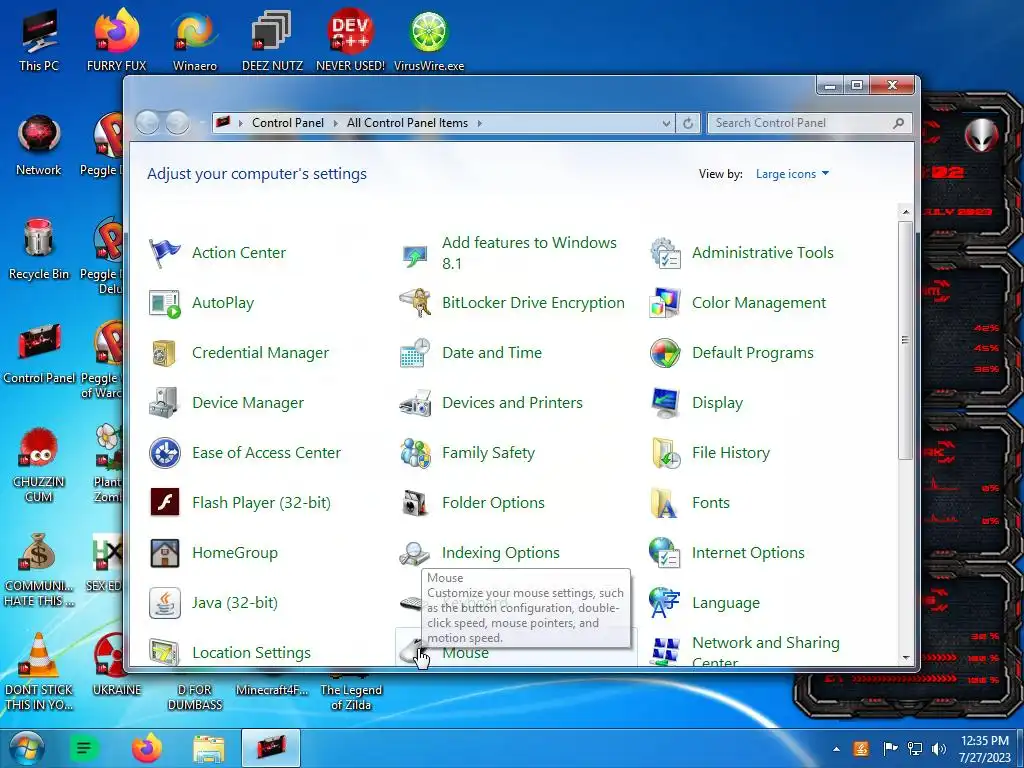Open Network and Sharing Center icon
The image size is (1024, 768).
coord(665,652)
